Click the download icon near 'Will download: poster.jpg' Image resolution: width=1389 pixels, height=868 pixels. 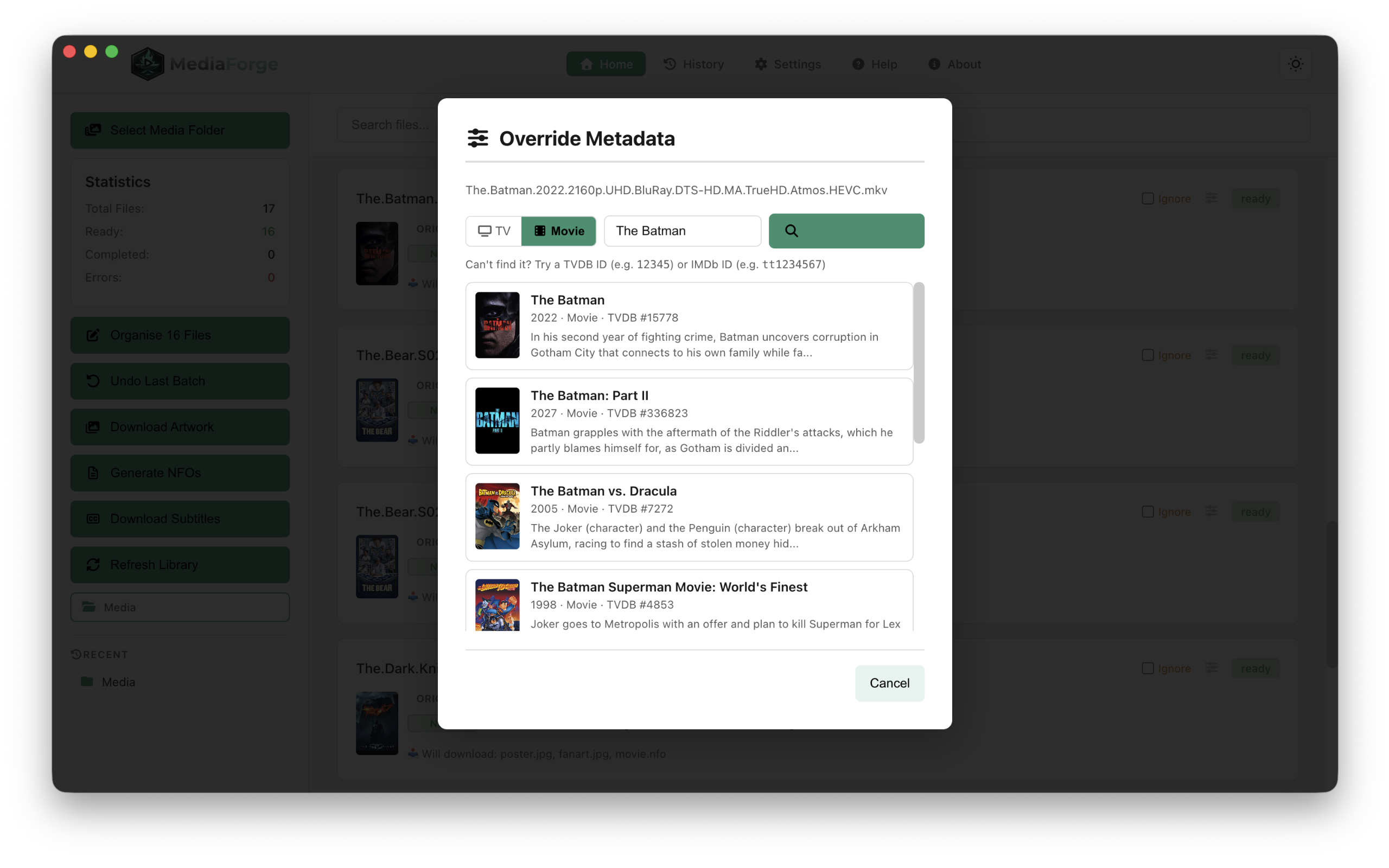[x=413, y=753]
